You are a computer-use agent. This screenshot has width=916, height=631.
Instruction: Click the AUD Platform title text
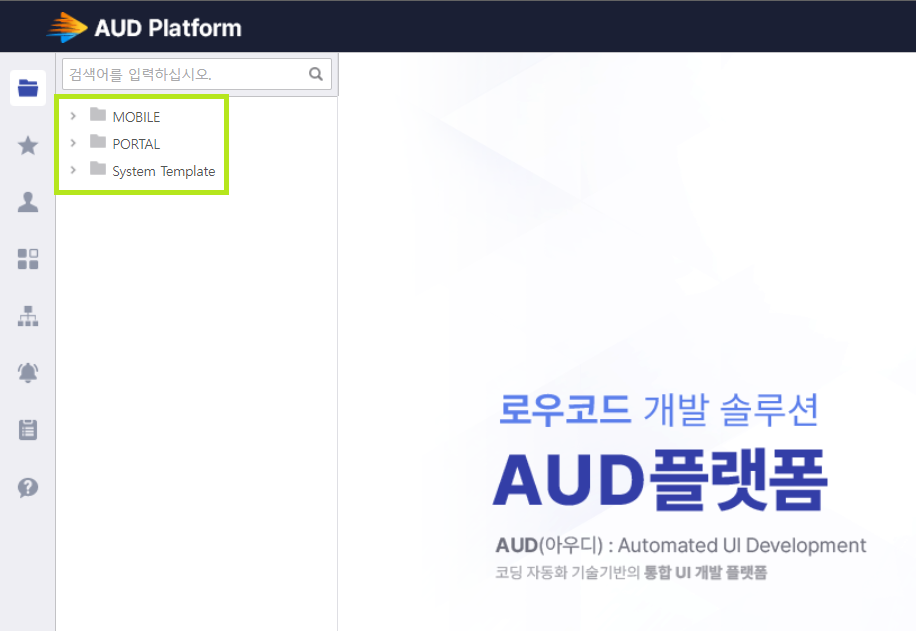[x=168, y=28]
